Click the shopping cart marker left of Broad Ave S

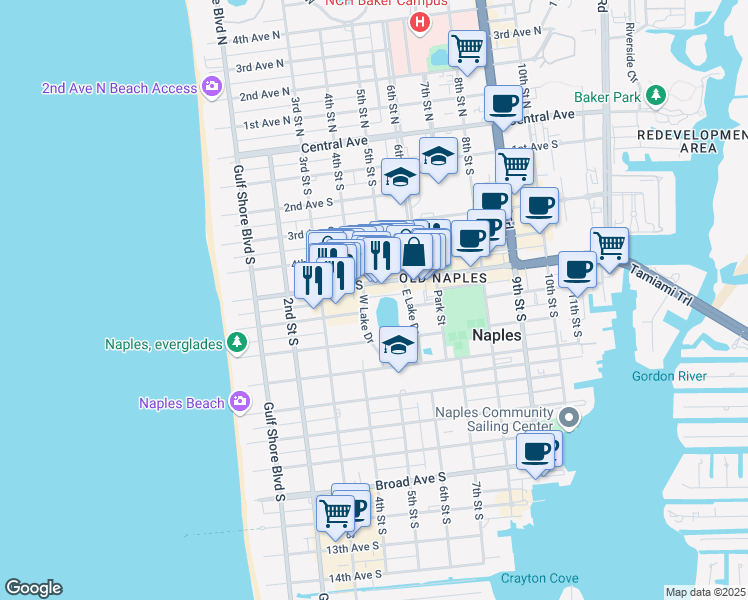[x=335, y=514]
